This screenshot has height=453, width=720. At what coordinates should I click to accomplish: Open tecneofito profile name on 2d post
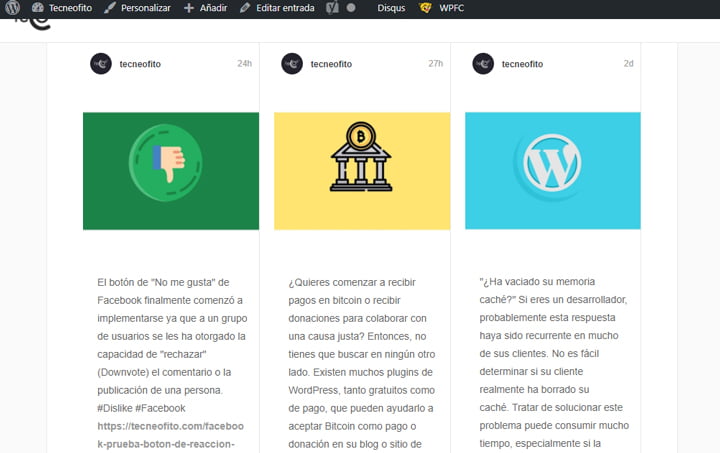522,64
